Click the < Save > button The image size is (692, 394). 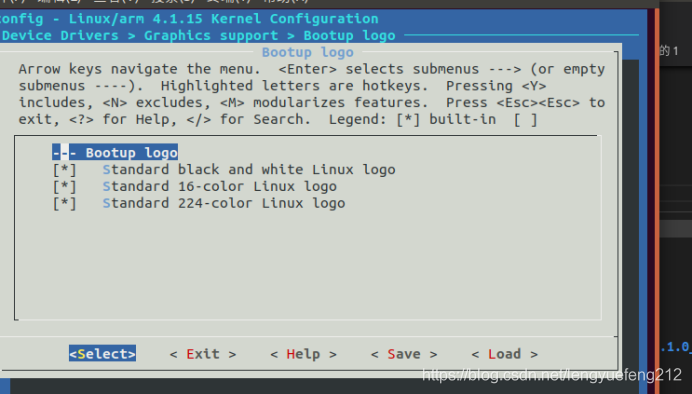[404, 354]
